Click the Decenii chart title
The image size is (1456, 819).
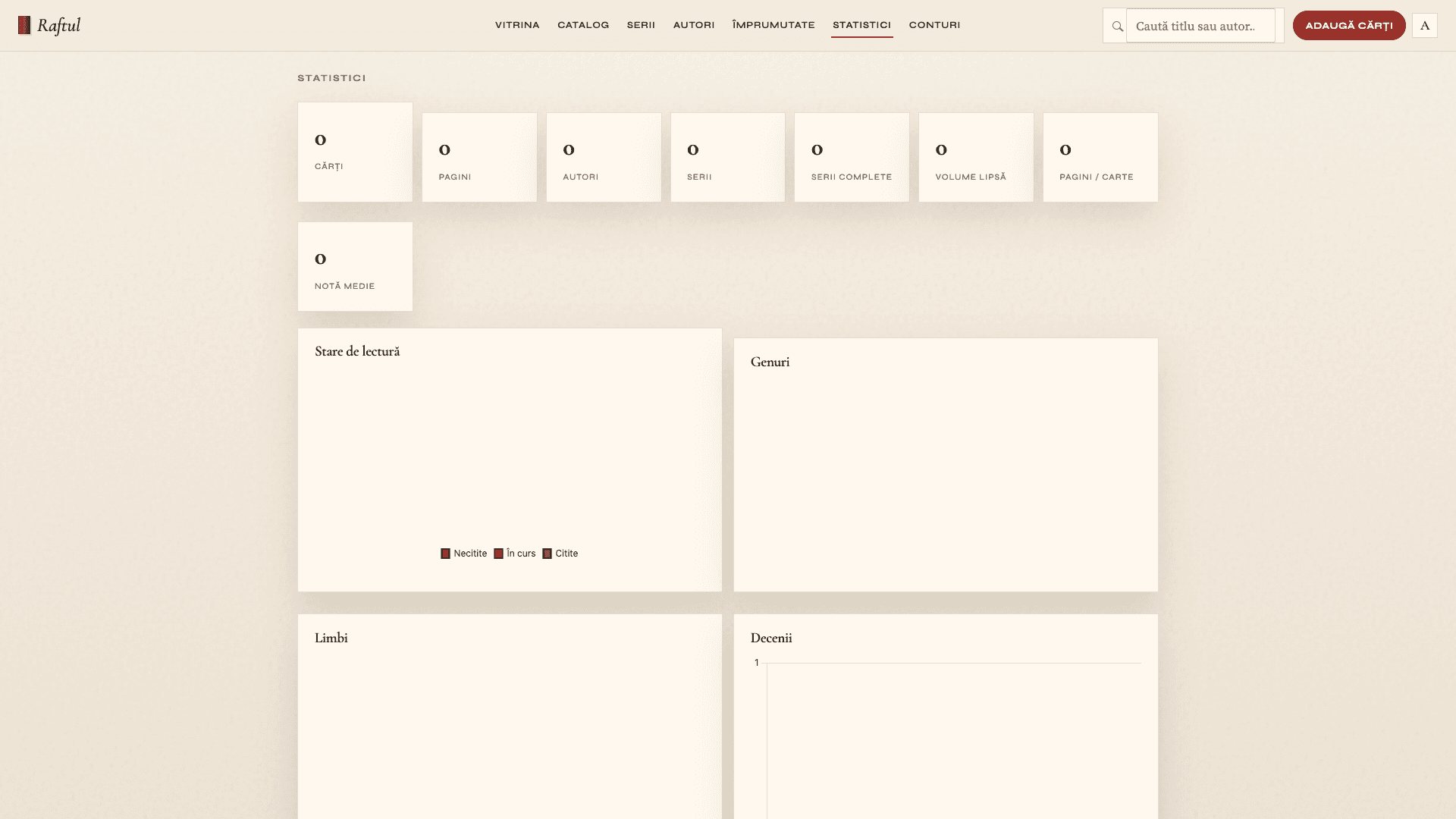coord(771,639)
